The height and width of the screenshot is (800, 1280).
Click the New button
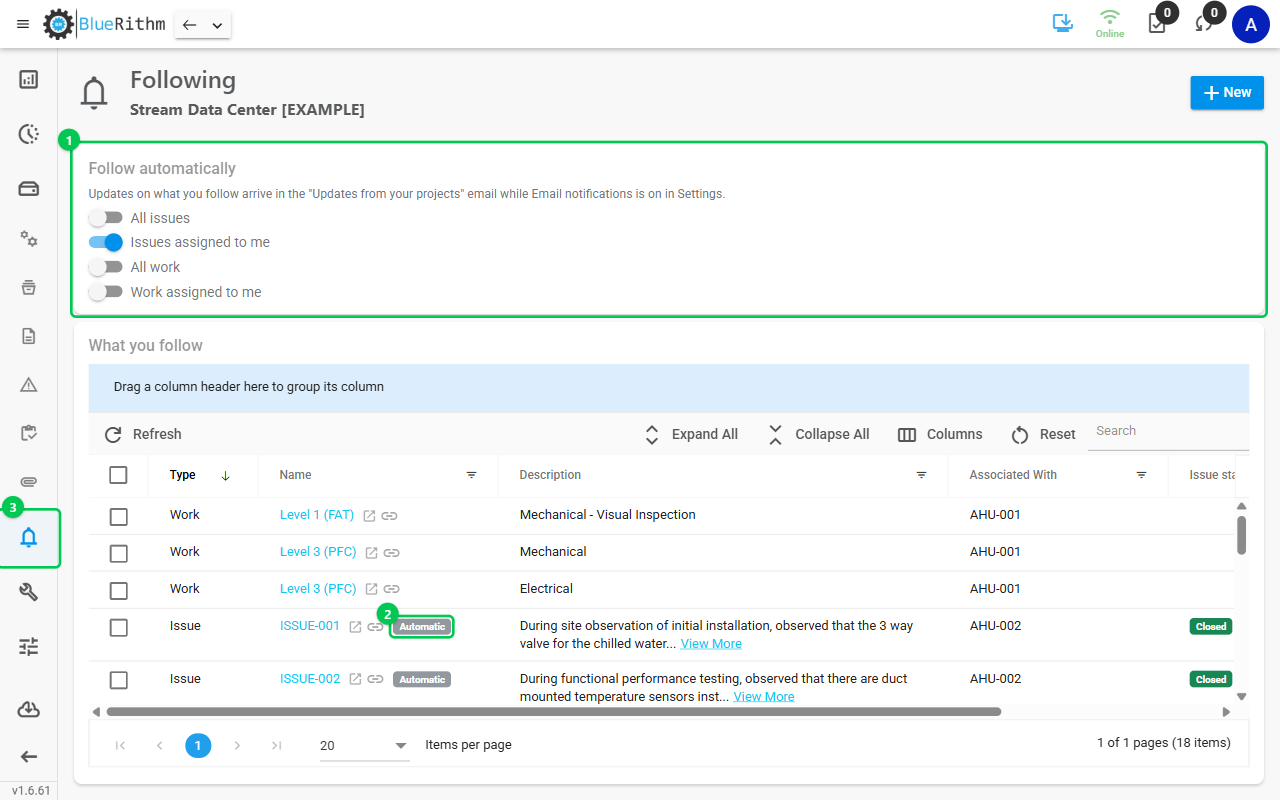click(1227, 92)
